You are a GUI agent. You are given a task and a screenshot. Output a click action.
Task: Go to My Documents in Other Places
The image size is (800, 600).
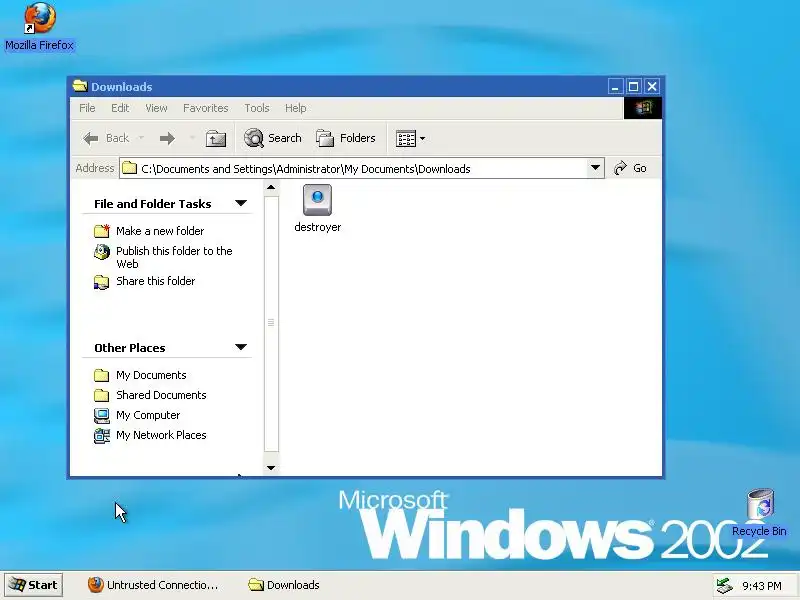pyautogui.click(x=151, y=375)
